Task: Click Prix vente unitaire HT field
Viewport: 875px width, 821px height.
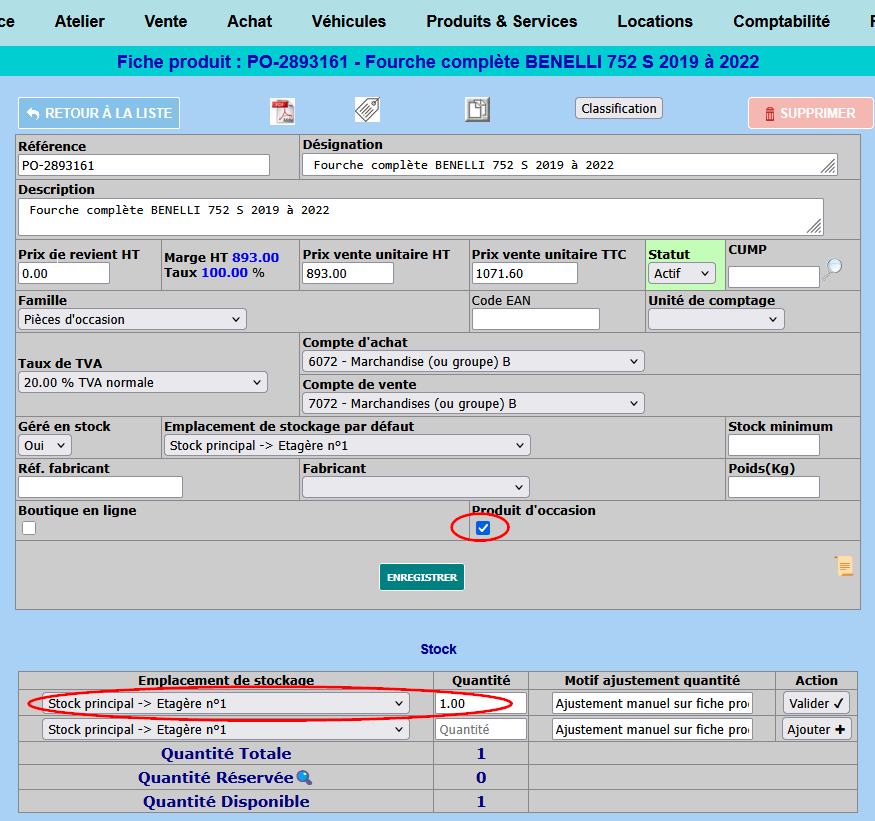Action: point(348,273)
